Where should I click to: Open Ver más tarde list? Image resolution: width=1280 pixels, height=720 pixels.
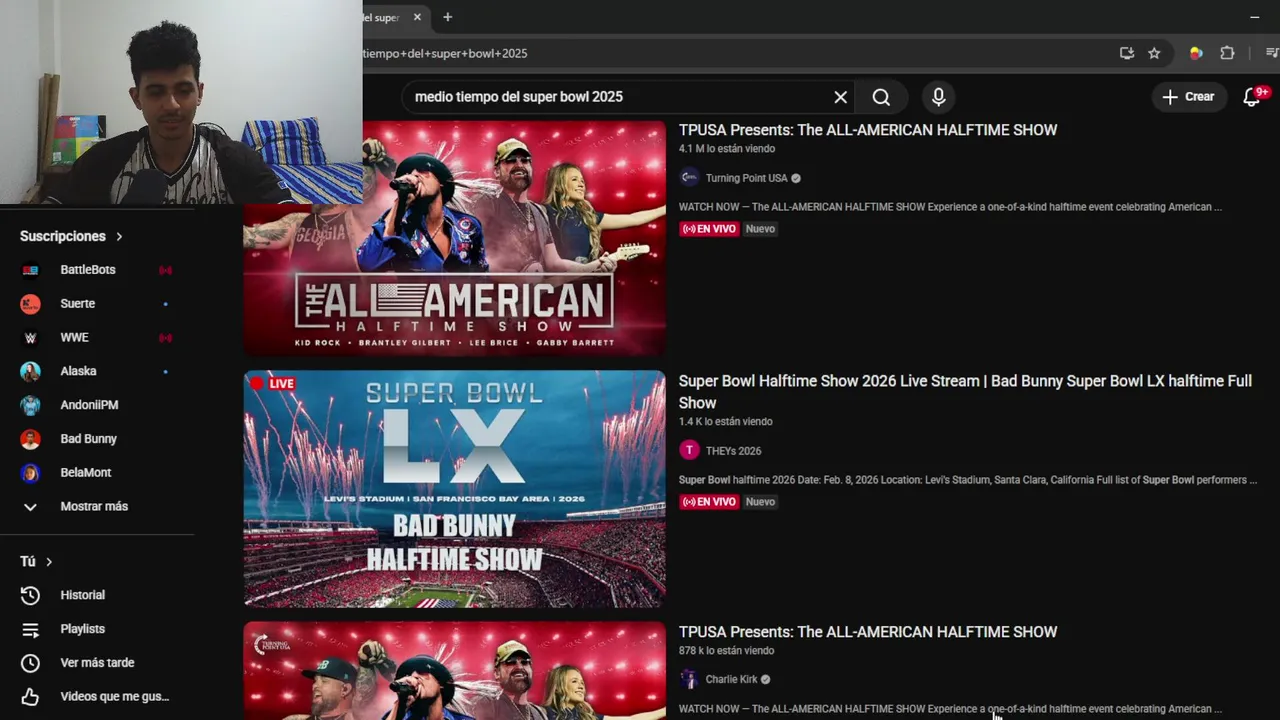pyautogui.click(x=97, y=663)
